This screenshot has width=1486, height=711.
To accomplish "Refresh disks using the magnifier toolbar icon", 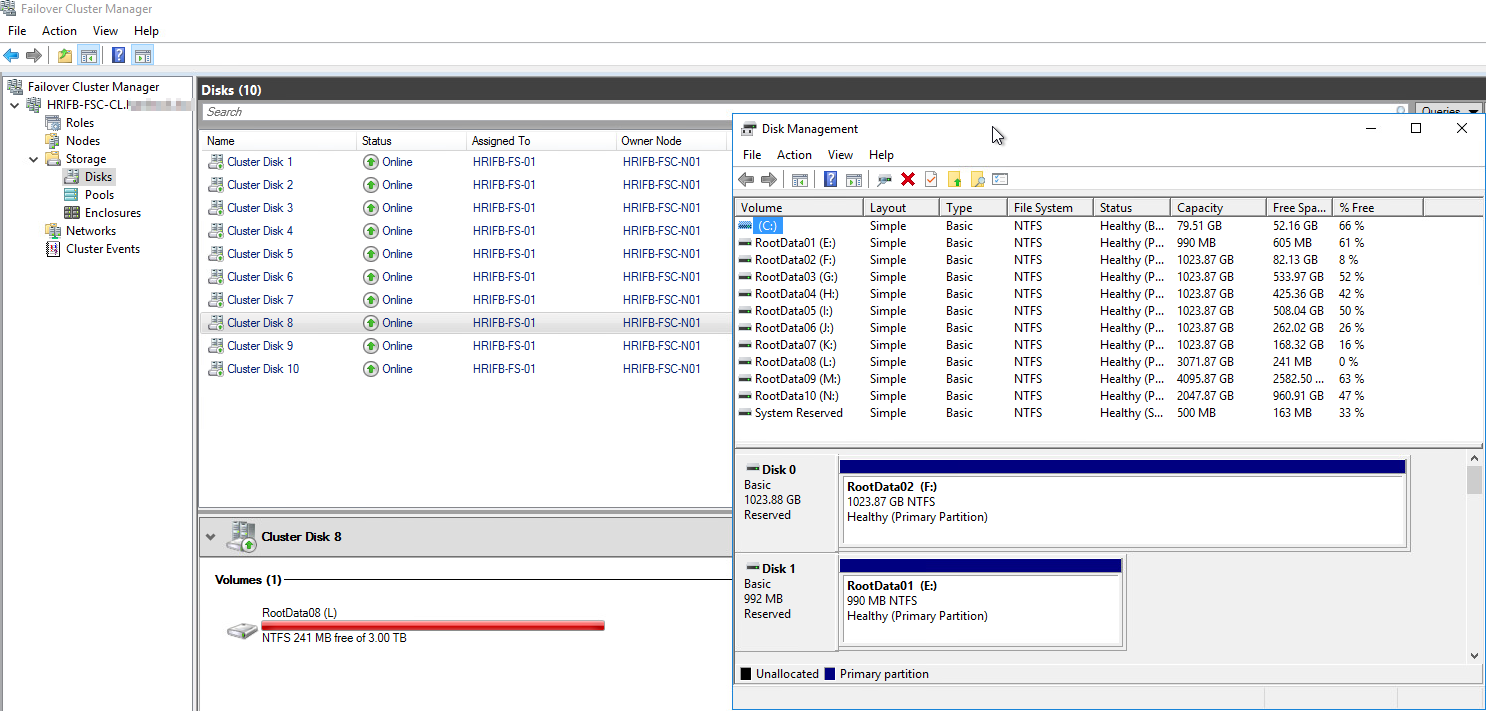I will (x=885, y=179).
